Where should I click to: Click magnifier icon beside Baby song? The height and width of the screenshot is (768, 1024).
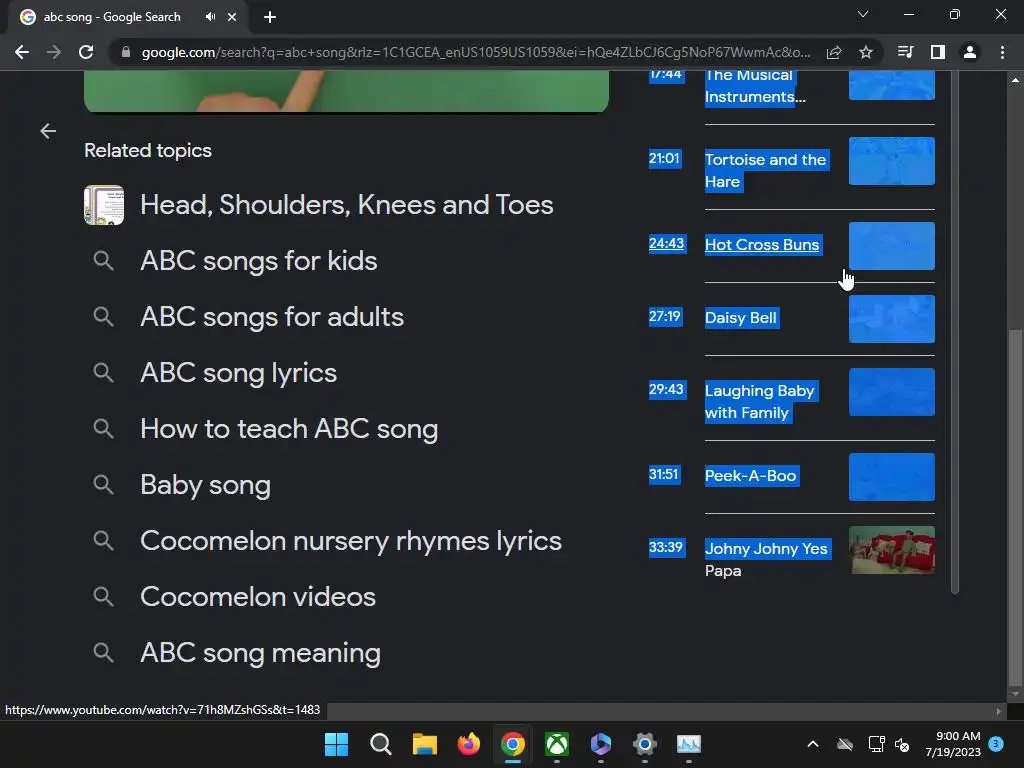point(103,485)
